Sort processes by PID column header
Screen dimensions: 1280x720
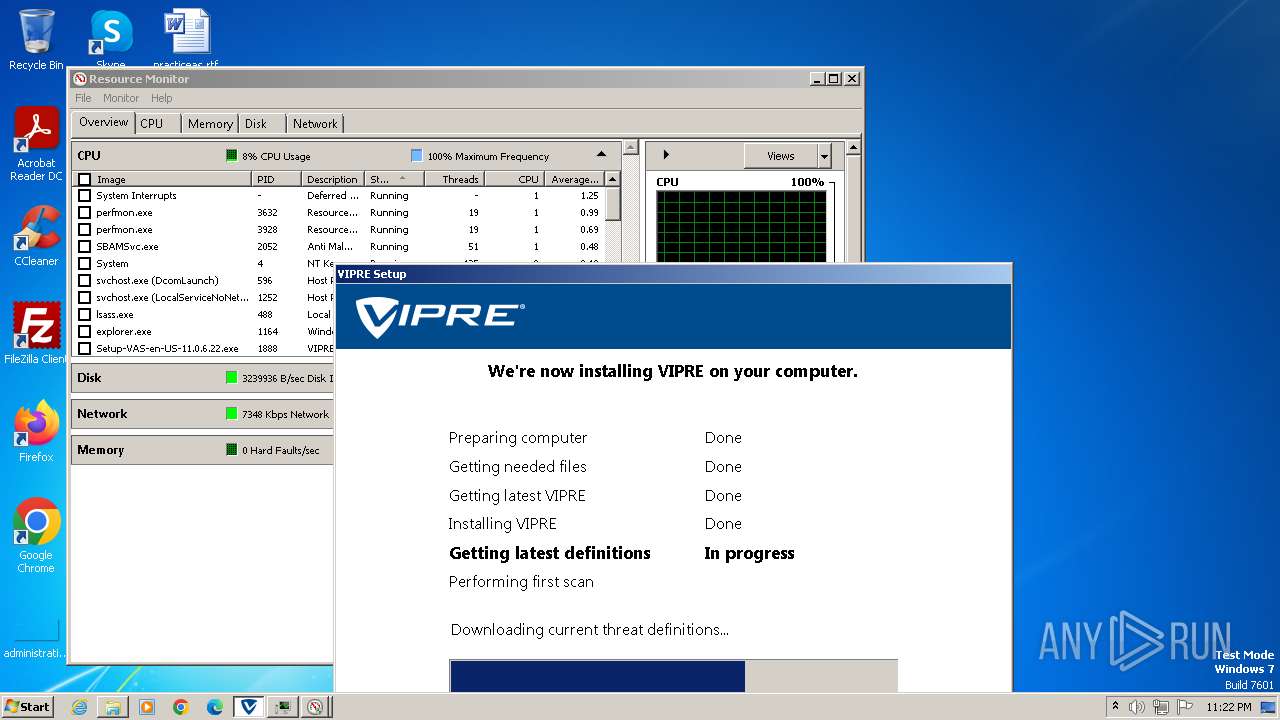click(276, 179)
